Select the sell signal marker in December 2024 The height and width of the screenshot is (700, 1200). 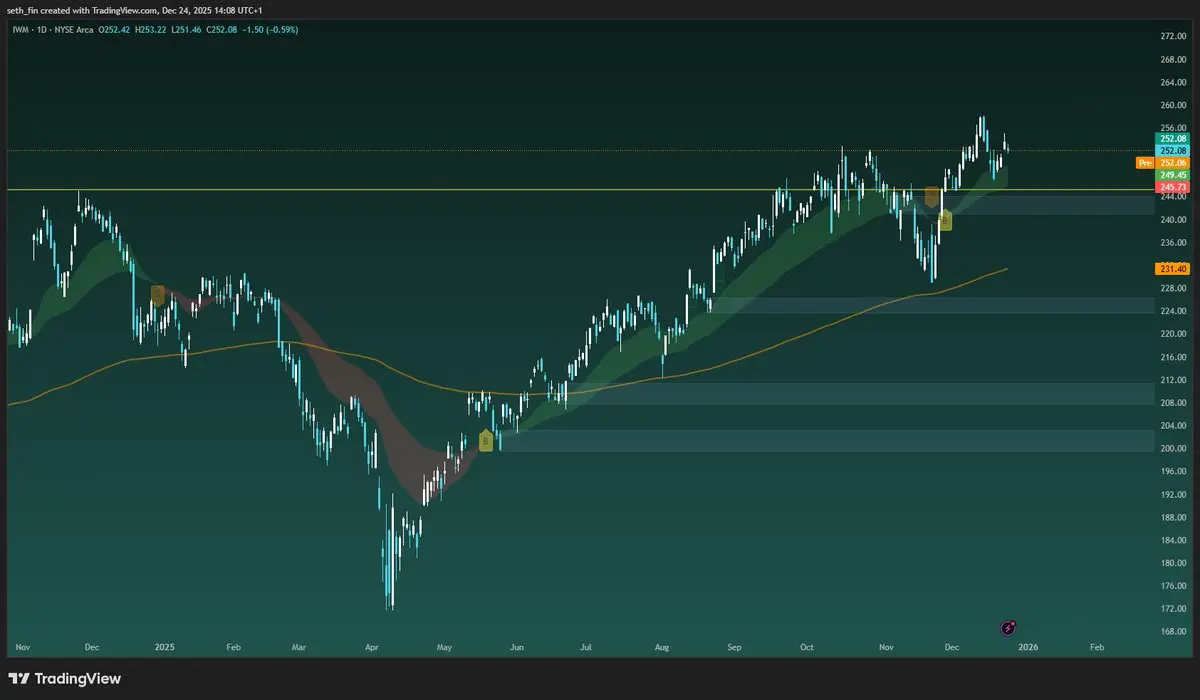click(x=157, y=294)
